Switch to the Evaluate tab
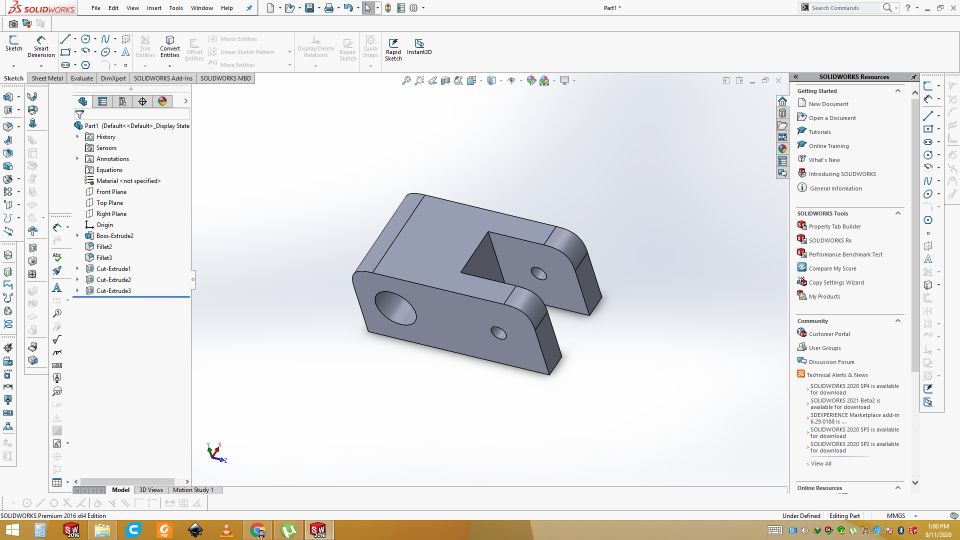This screenshot has width=960, height=540. (x=81, y=78)
